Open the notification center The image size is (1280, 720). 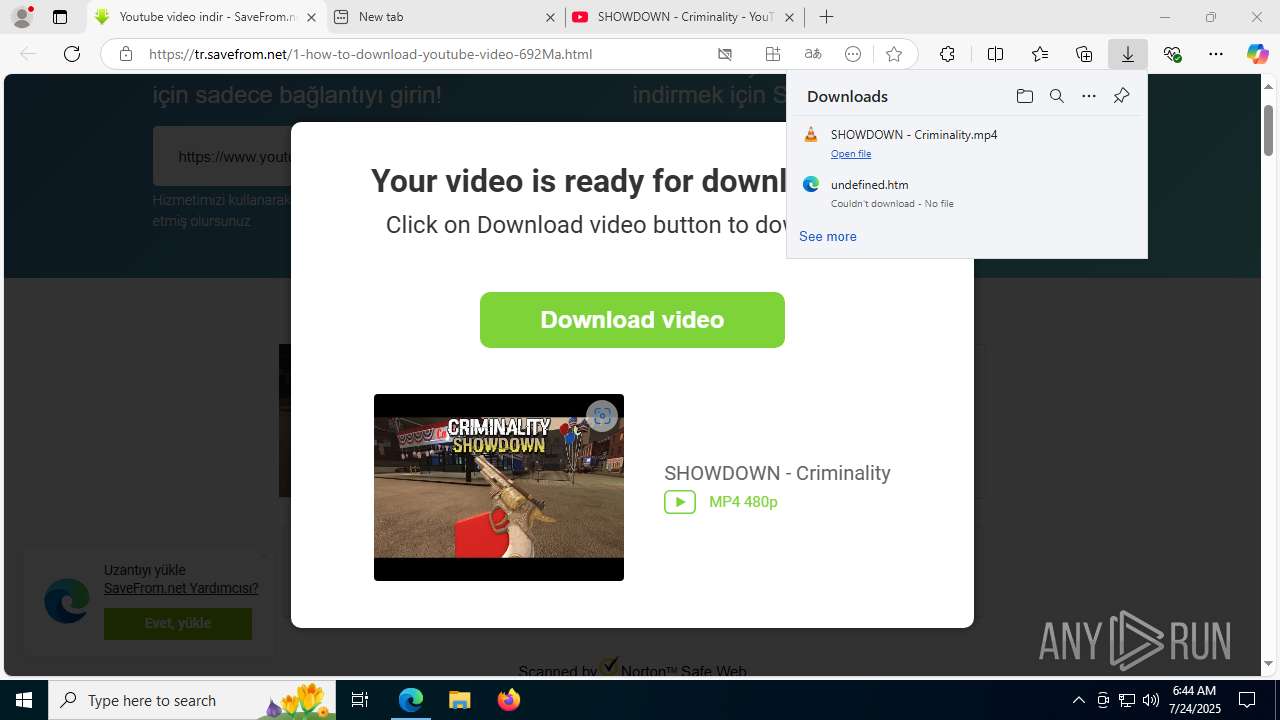click(x=1247, y=700)
